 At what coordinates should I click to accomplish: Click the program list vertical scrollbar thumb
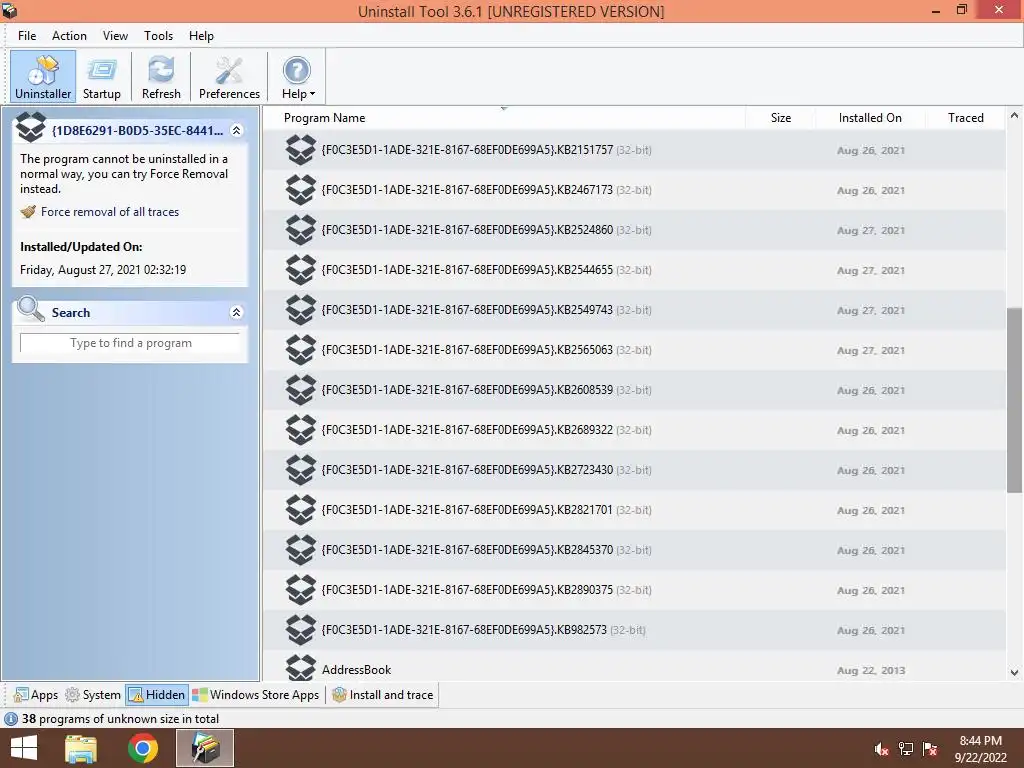click(1014, 400)
